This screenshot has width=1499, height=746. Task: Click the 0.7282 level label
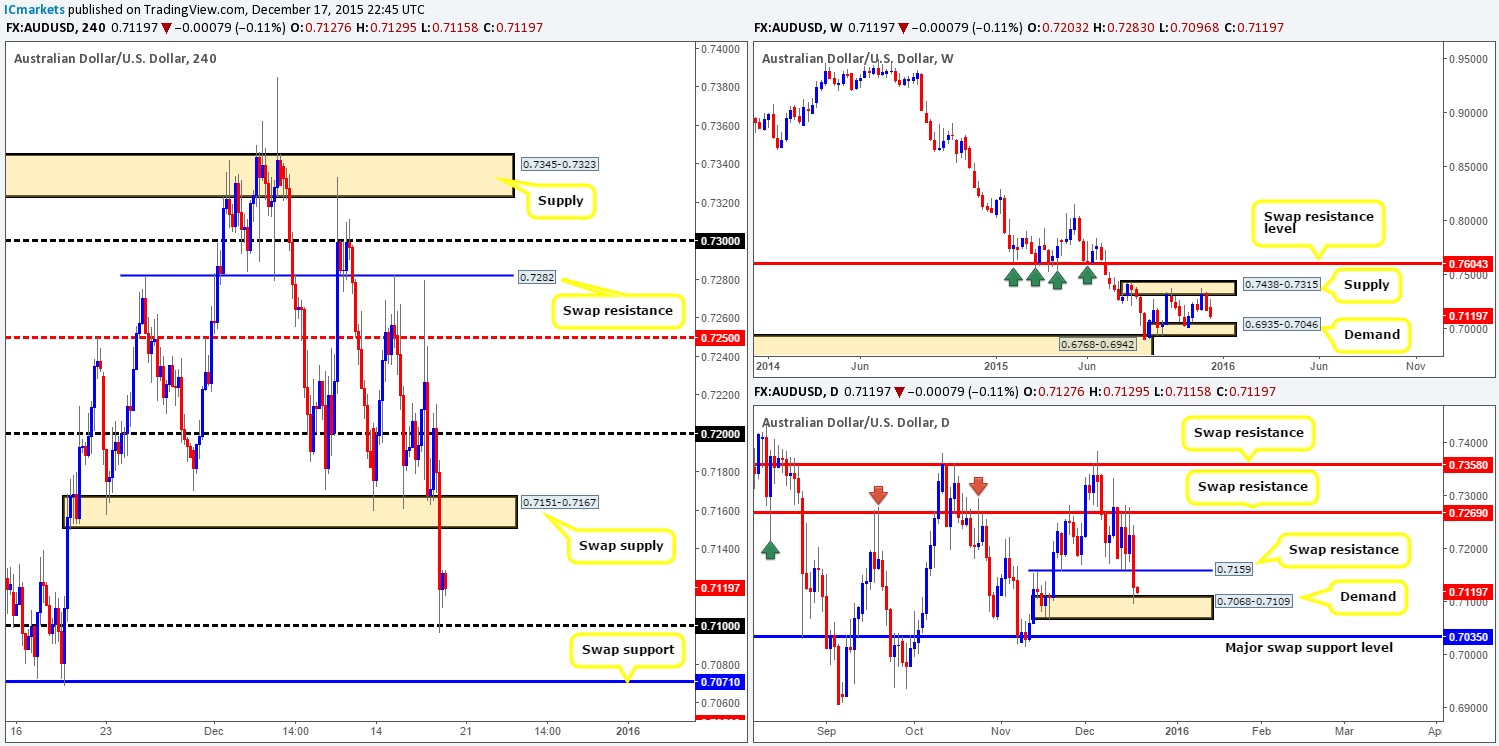[x=538, y=275]
